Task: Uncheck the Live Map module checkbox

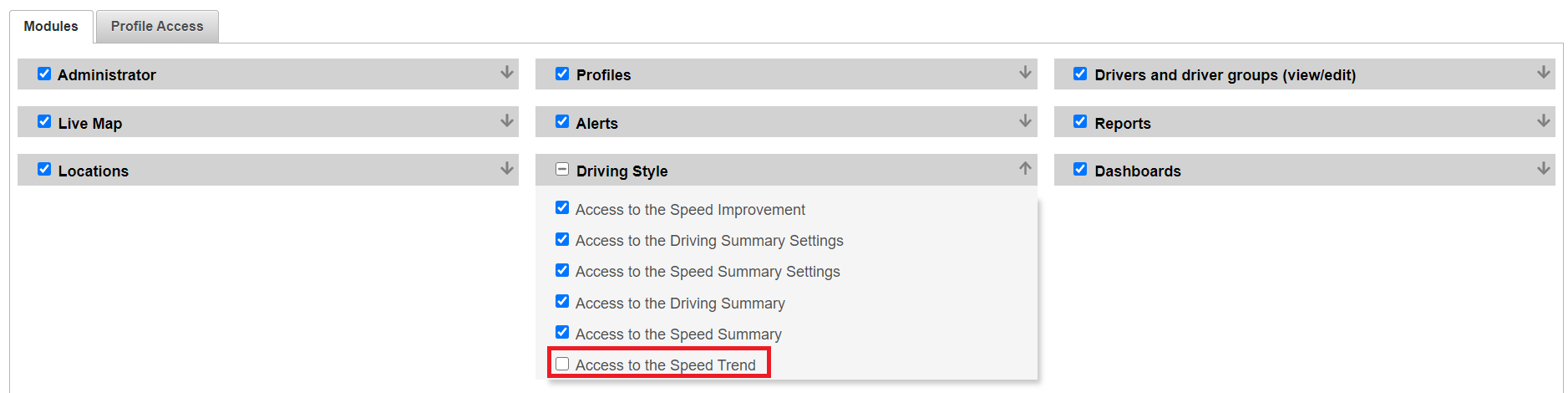Action: 44,121
